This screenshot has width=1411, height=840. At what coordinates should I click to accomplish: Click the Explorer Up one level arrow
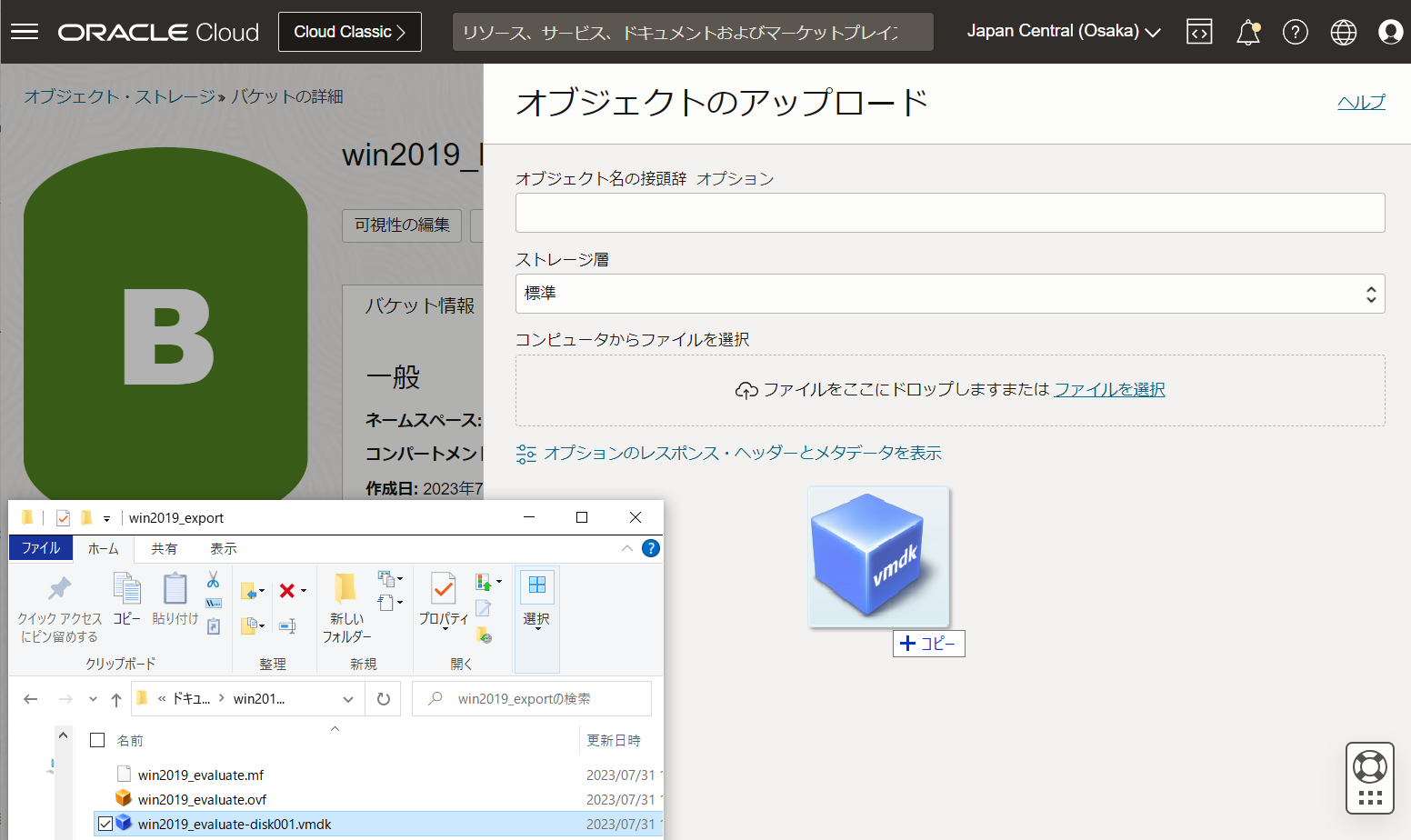click(x=116, y=699)
